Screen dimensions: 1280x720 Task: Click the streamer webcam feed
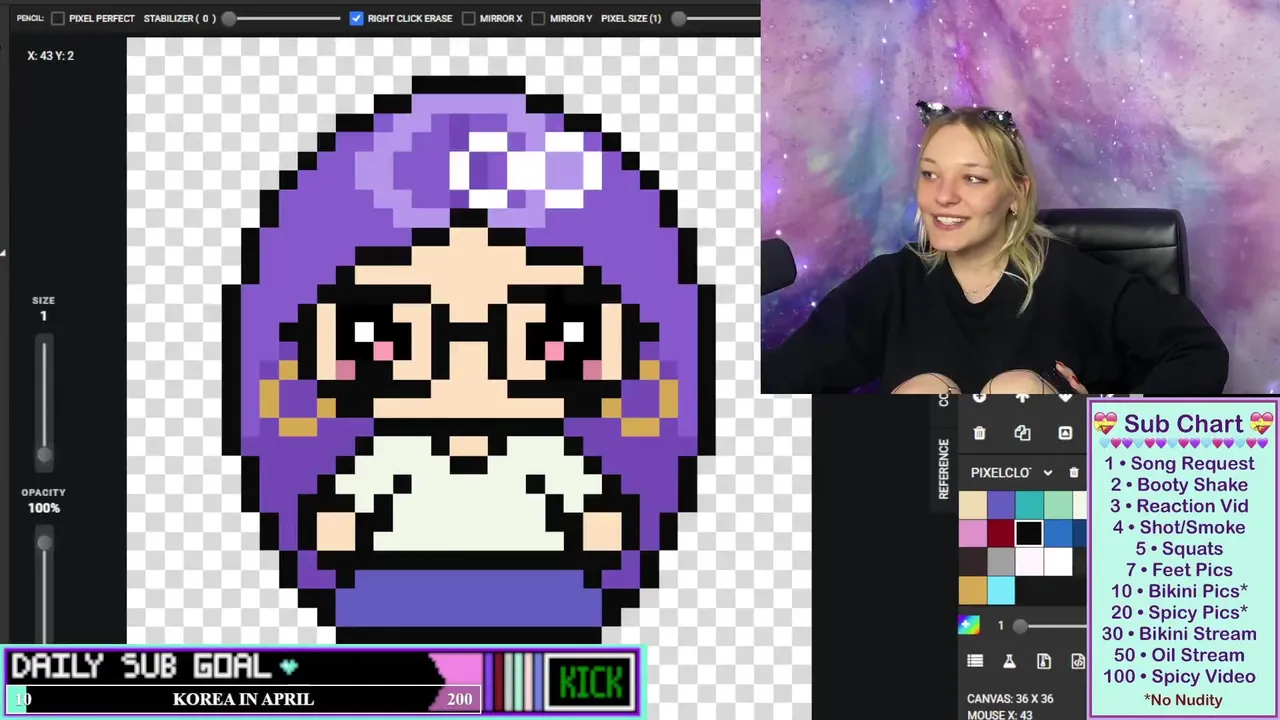click(1020, 197)
